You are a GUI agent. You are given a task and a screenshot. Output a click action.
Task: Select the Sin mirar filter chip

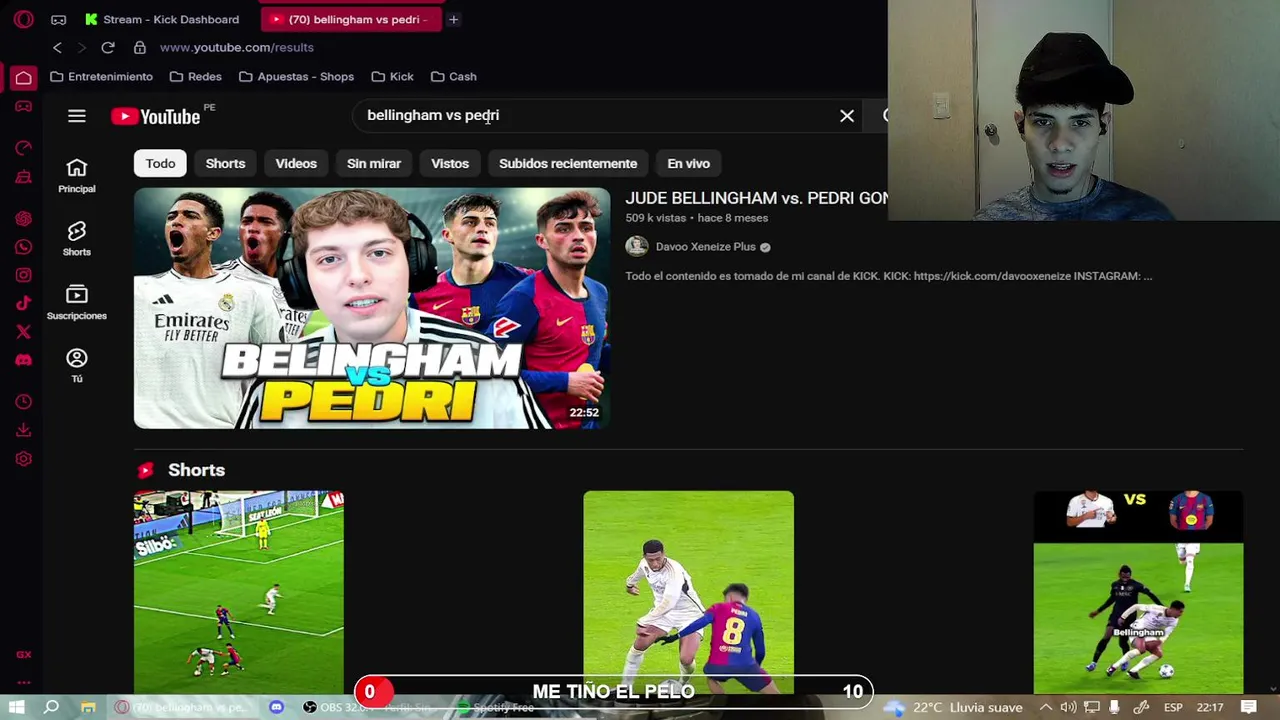(x=374, y=163)
